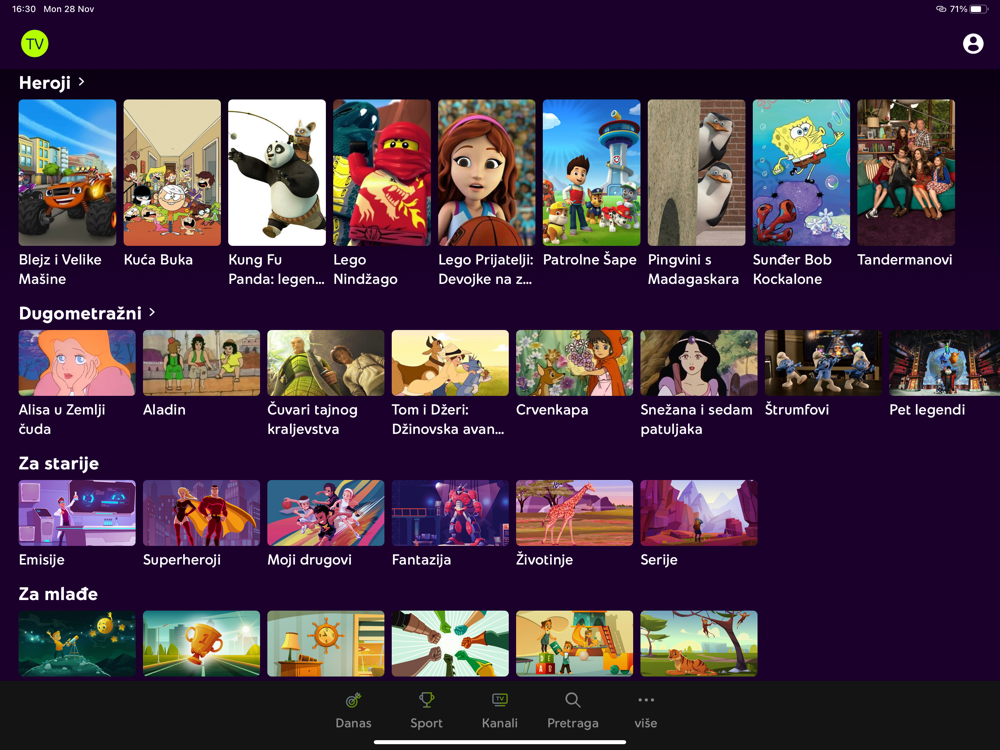The image size is (1000, 750).
Task: Open Čuvari tajnog kraljevstva thumbnail
Action: [326, 363]
